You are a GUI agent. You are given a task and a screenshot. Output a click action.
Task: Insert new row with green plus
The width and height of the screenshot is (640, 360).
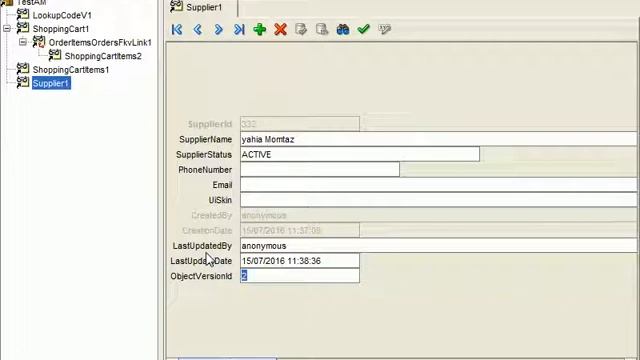tap(260, 29)
